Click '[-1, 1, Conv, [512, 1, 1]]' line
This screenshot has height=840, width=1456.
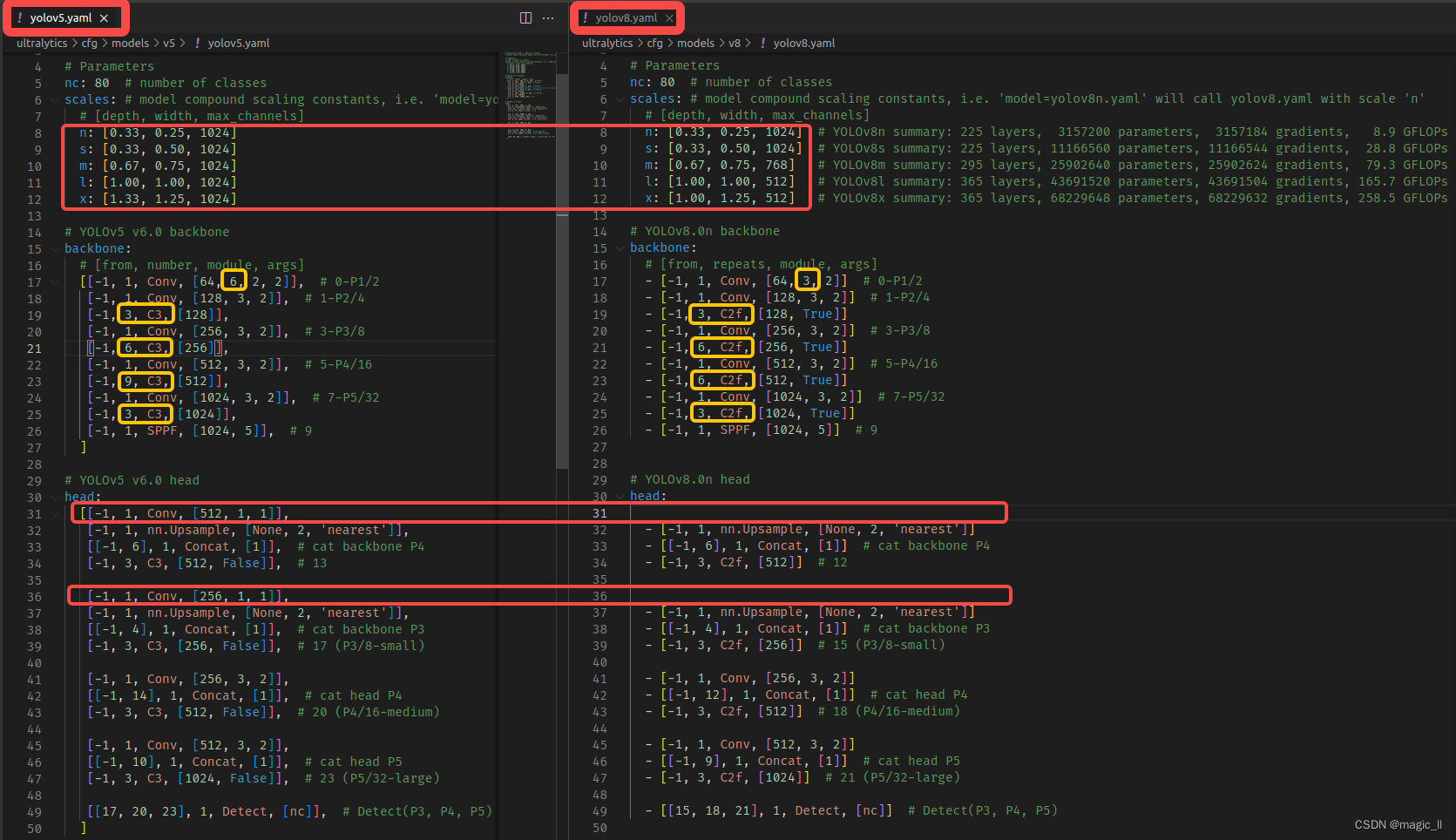[x=184, y=513]
